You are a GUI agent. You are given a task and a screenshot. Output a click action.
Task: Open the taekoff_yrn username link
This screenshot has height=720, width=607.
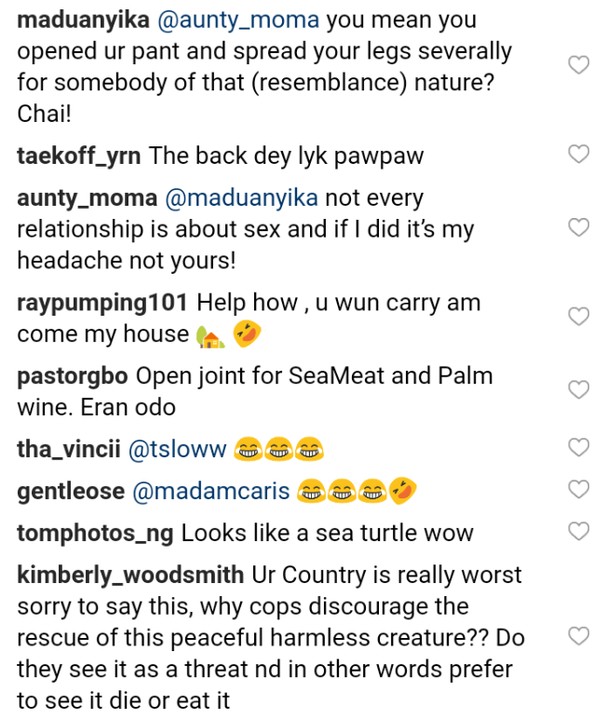(x=82, y=155)
